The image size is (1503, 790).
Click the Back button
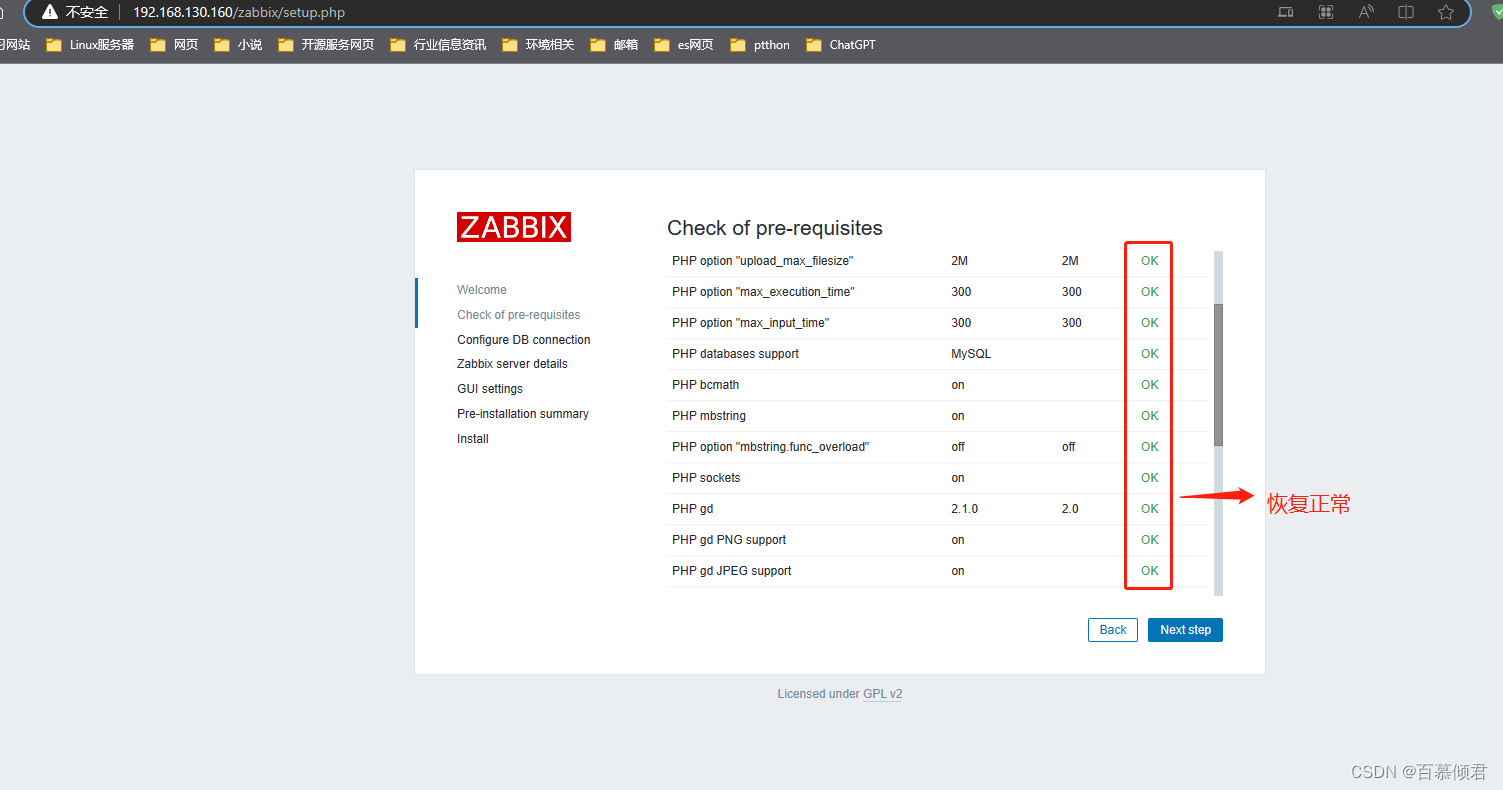1113,630
